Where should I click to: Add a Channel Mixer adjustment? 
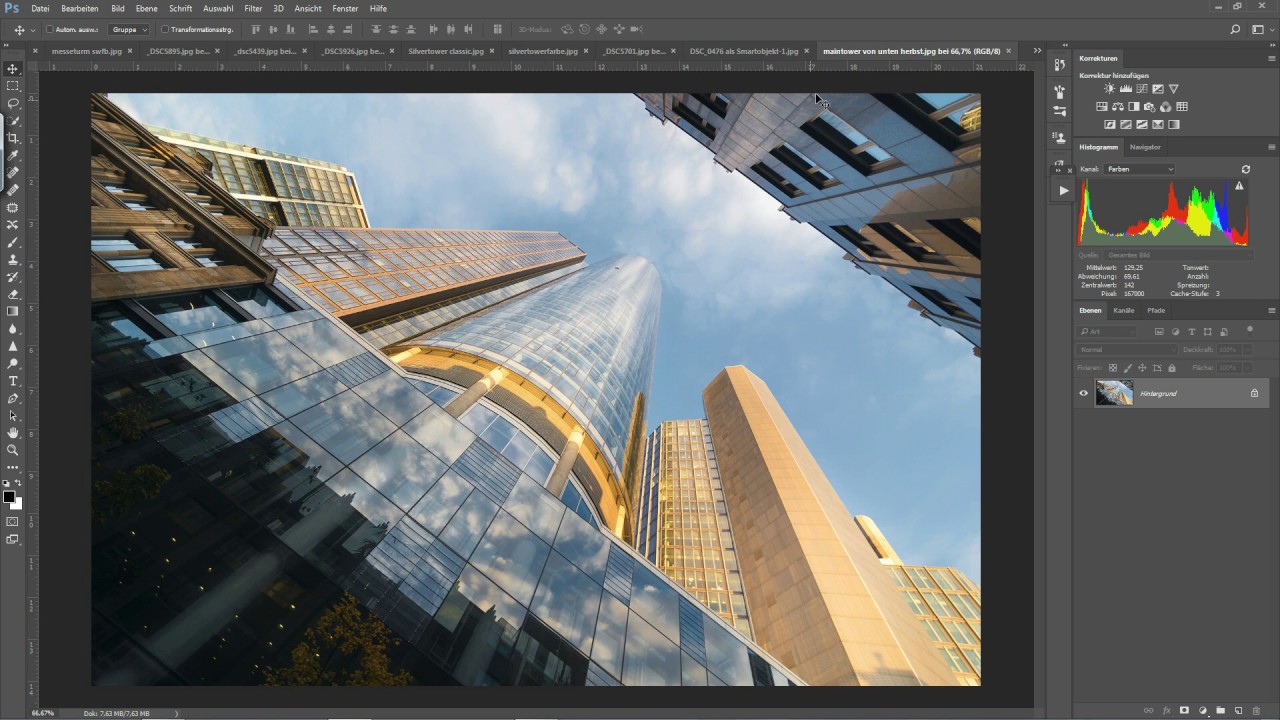click(1165, 107)
